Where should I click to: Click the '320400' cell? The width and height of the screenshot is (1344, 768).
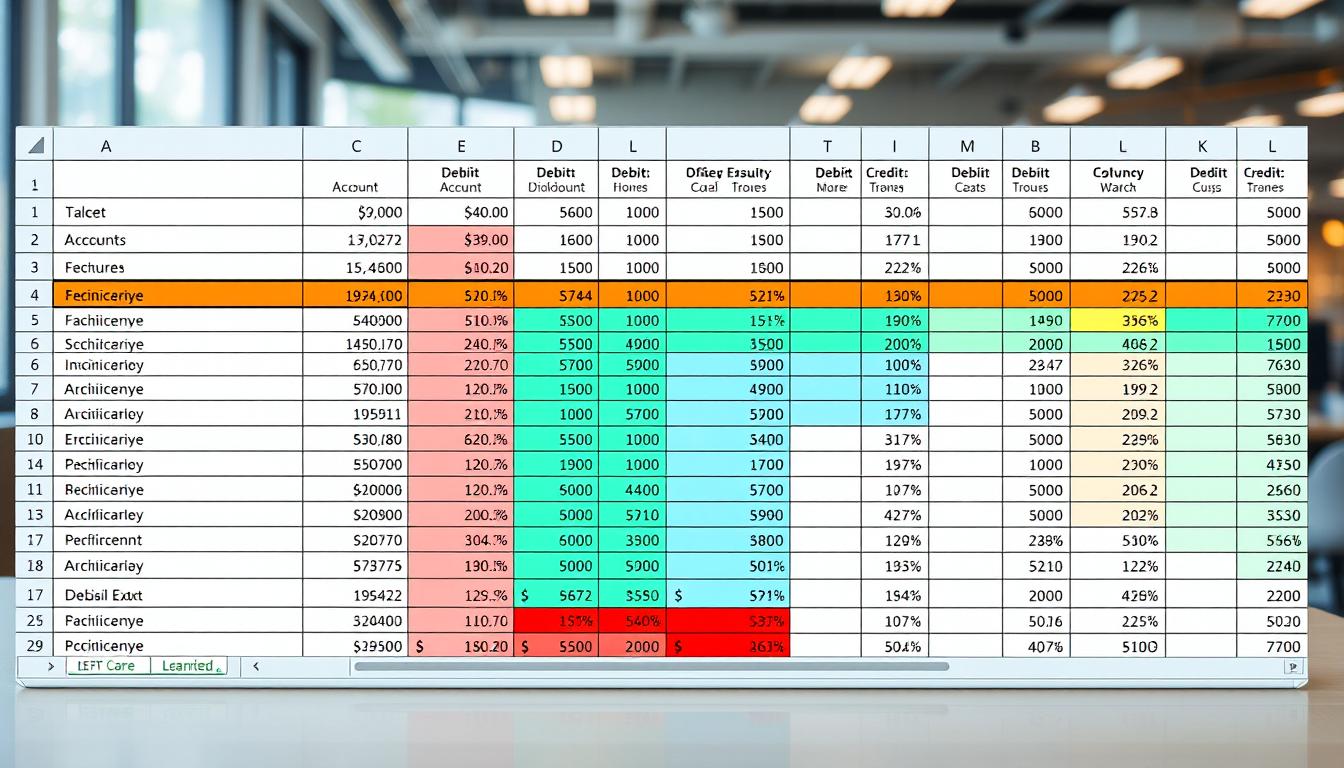click(x=356, y=620)
